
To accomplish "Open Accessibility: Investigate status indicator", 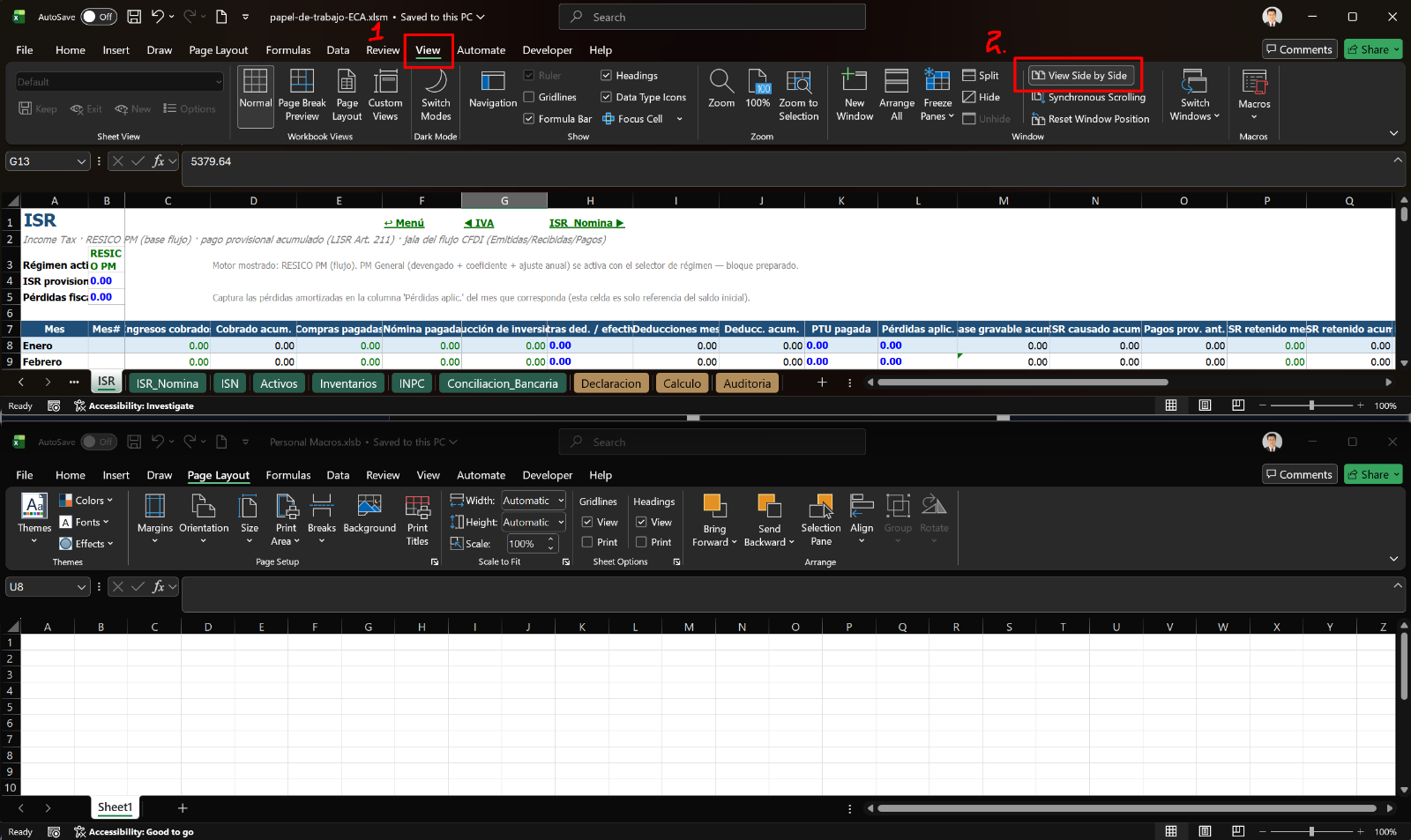I will [x=134, y=406].
